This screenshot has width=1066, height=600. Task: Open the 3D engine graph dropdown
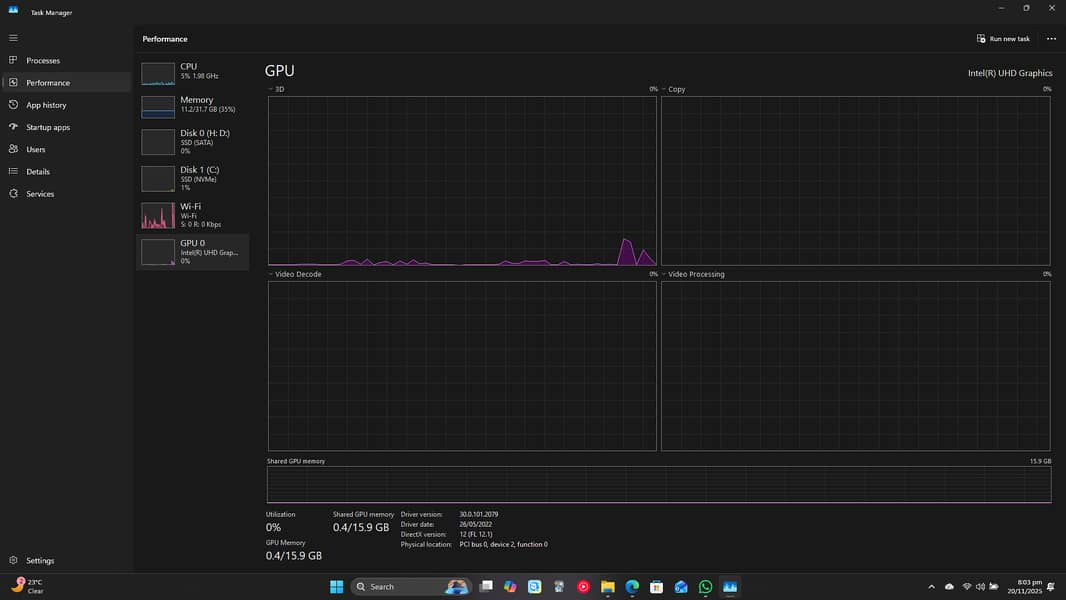pos(271,89)
